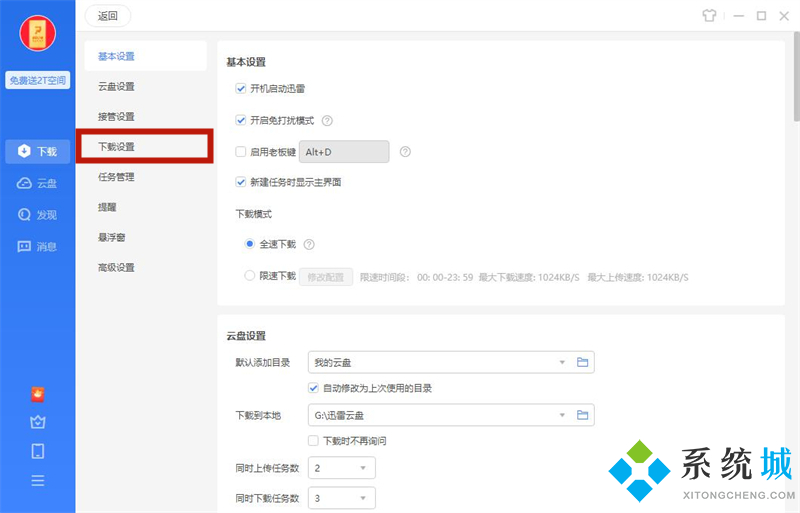Image resolution: width=800 pixels, height=513 pixels.
Task: Browse folder for 下载到本地 path
Action: click(x=582, y=415)
